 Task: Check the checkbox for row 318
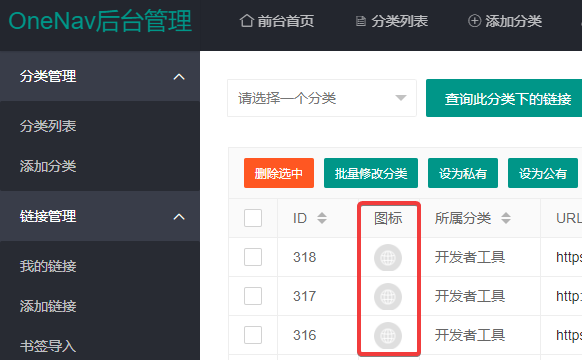click(253, 257)
